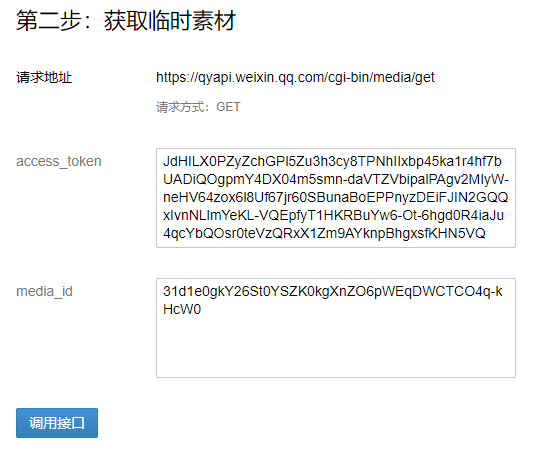Click the 获取临时素材 title text
This screenshot has width=541, height=455.
(170, 21)
